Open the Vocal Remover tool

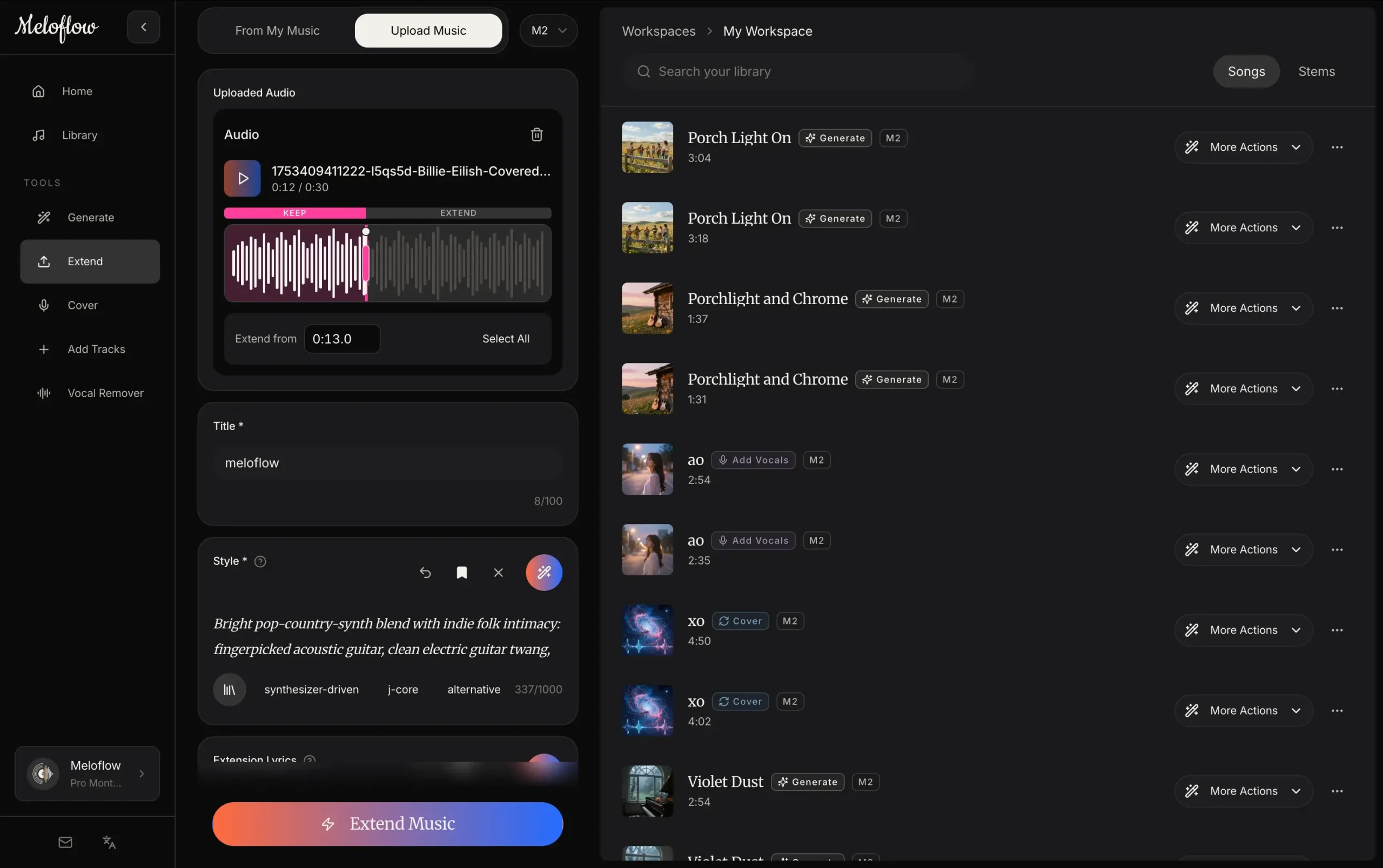(90, 393)
